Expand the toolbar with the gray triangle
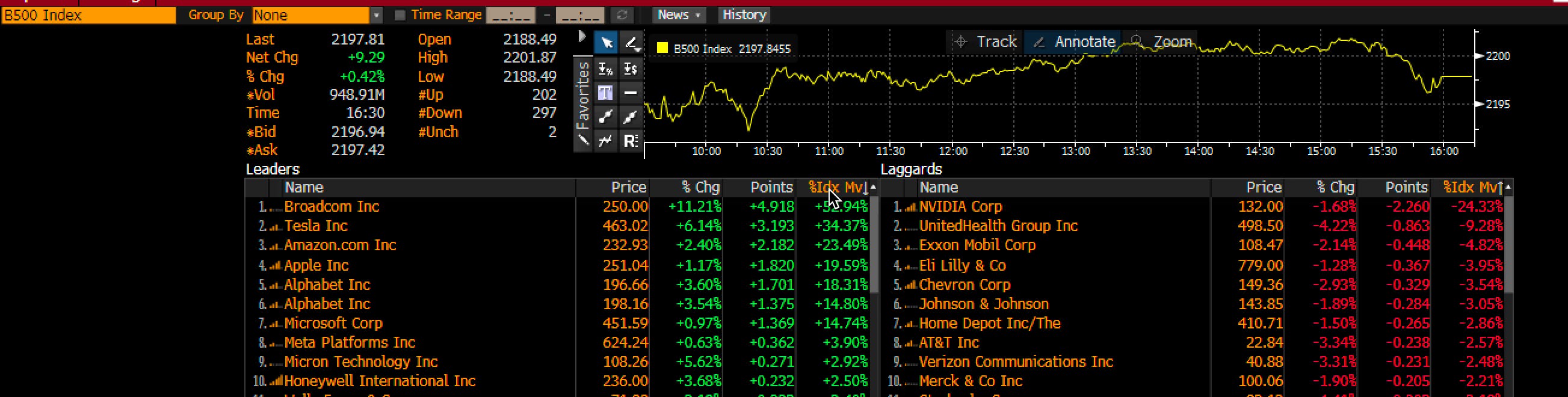 pos(582,37)
